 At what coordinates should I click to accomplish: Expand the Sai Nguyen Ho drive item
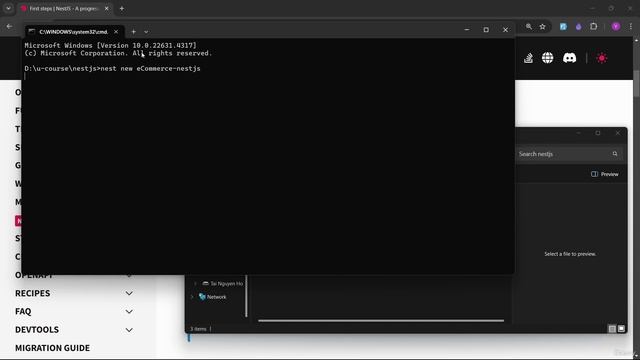tap(196, 283)
